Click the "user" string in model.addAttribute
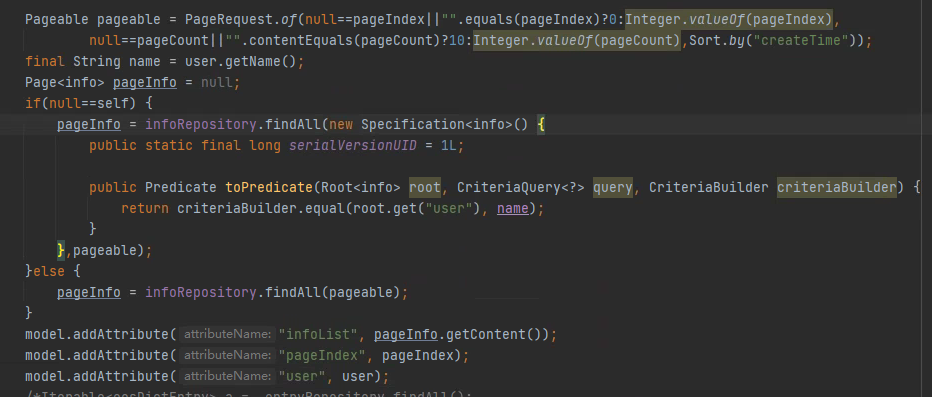Viewport: 932px width, 397px height. point(302,376)
